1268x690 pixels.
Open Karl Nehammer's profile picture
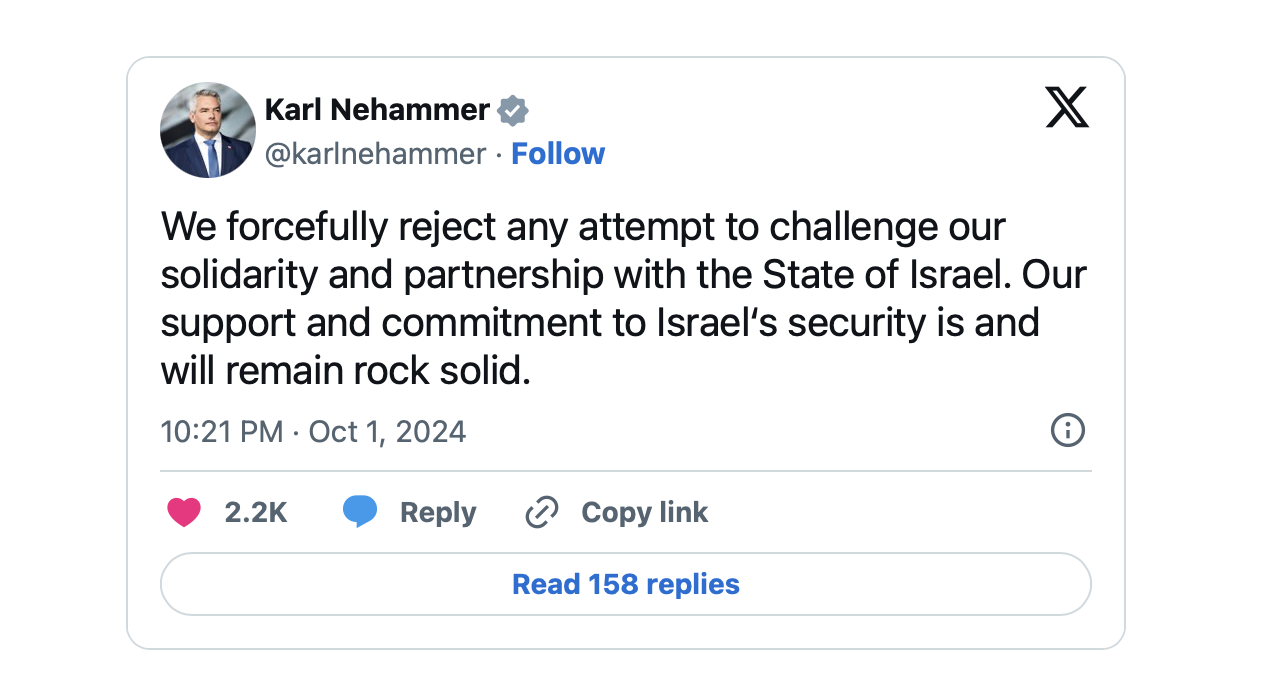click(x=208, y=130)
